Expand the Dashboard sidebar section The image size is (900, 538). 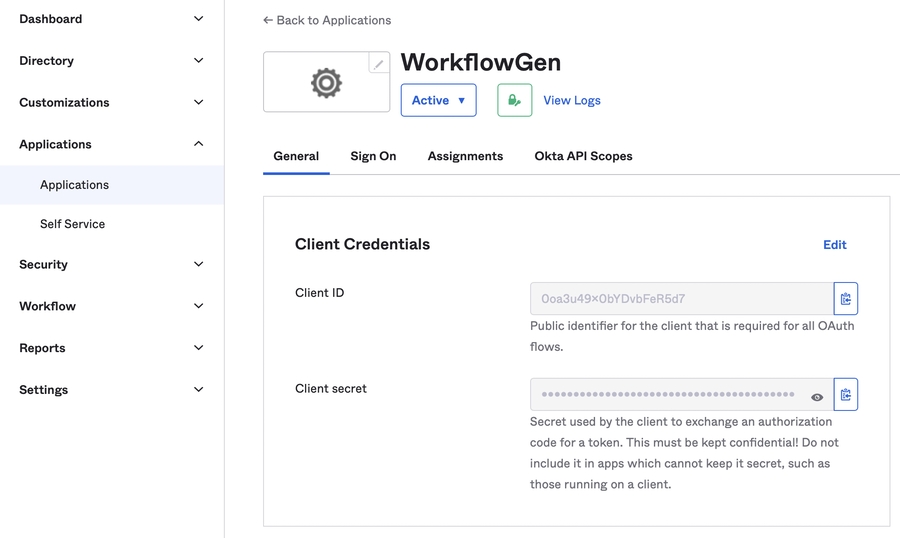tap(111, 19)
